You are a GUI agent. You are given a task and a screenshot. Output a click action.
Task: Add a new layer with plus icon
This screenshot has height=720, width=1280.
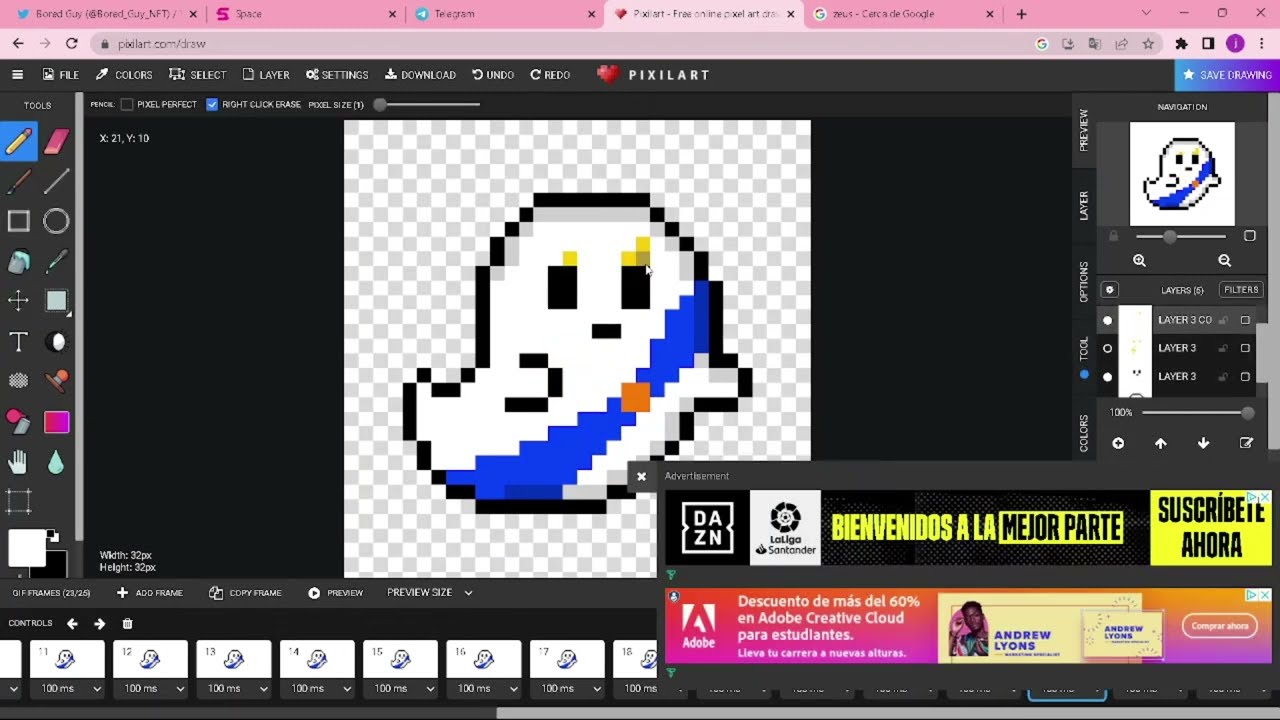[1118, 443]
